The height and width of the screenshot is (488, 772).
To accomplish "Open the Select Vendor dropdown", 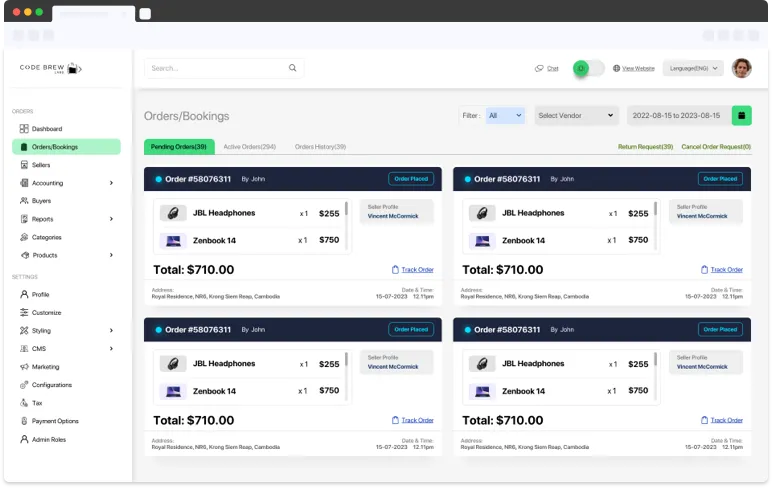I will [576, 116].
